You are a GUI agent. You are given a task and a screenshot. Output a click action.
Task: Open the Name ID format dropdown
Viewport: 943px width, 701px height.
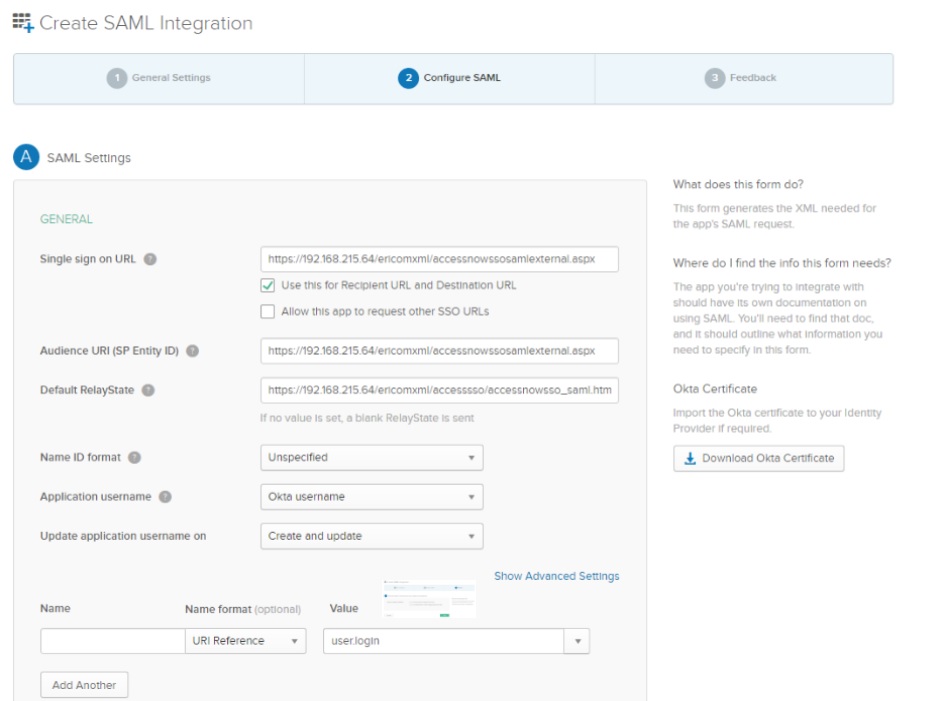[371, 457]
